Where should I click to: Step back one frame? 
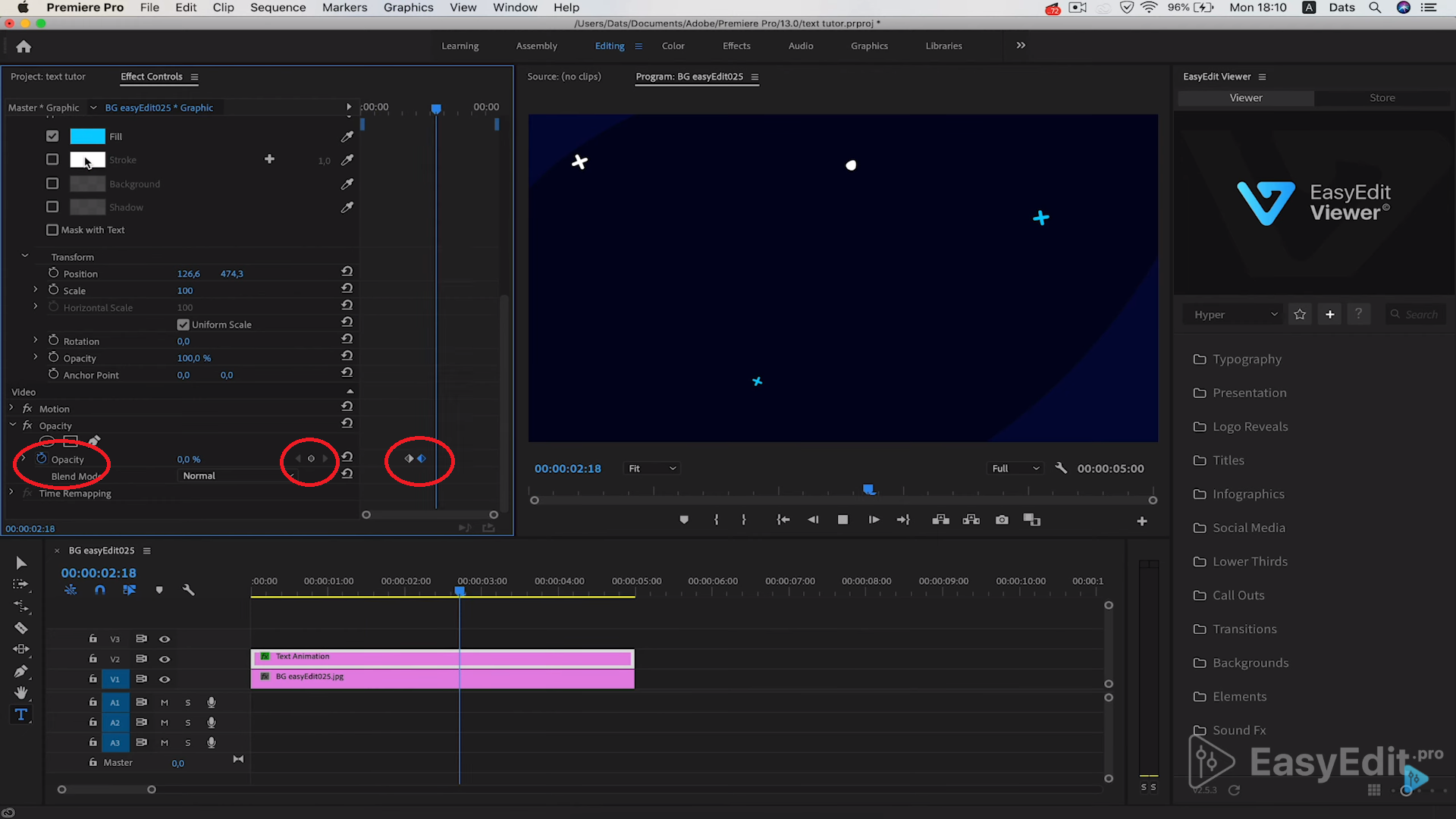tap(813, 520)
